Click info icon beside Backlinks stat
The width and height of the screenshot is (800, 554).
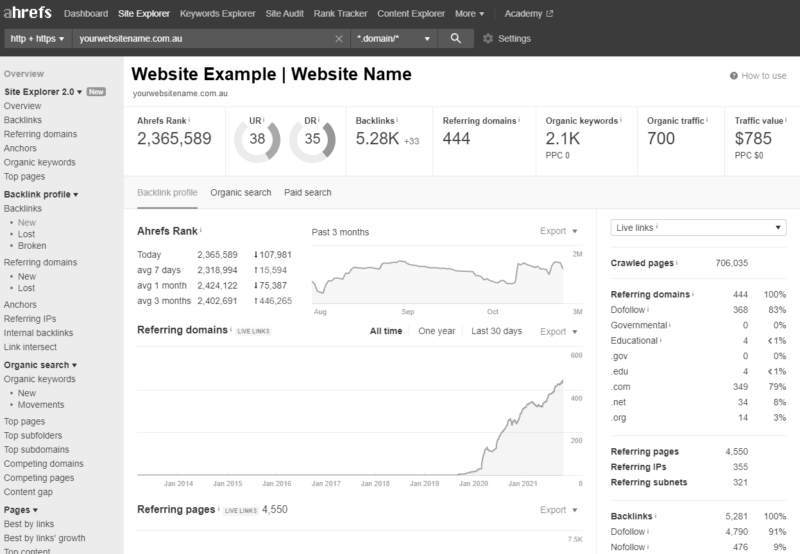tap(397, 120)
